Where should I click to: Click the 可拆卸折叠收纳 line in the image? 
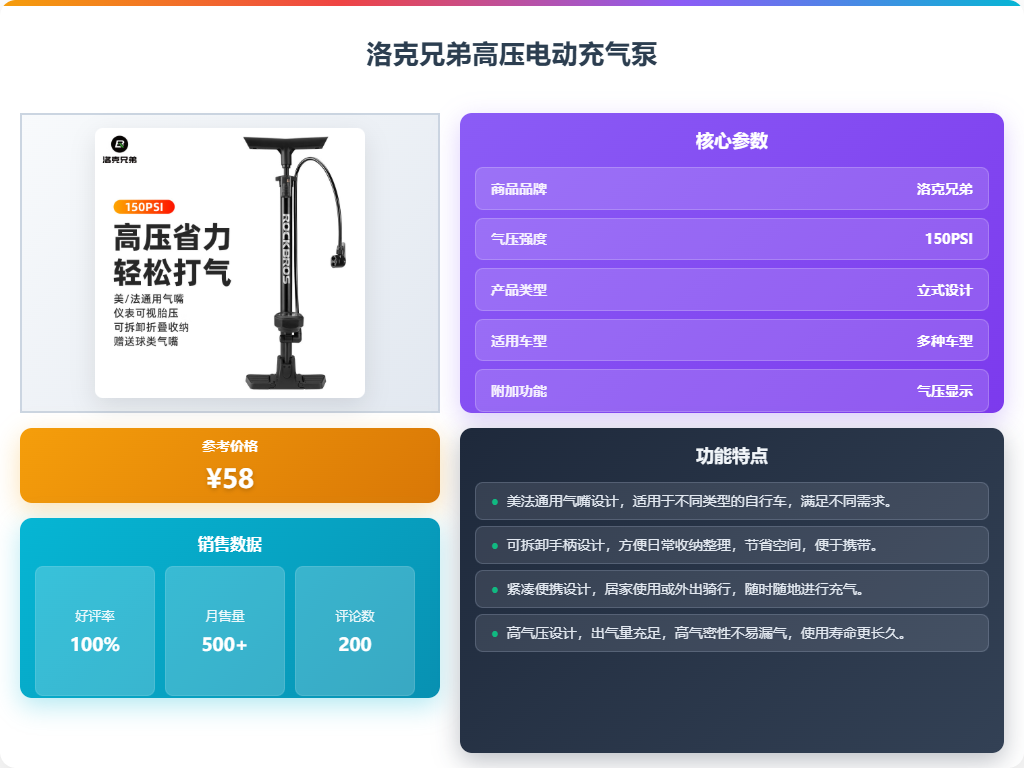coord(151,327)
